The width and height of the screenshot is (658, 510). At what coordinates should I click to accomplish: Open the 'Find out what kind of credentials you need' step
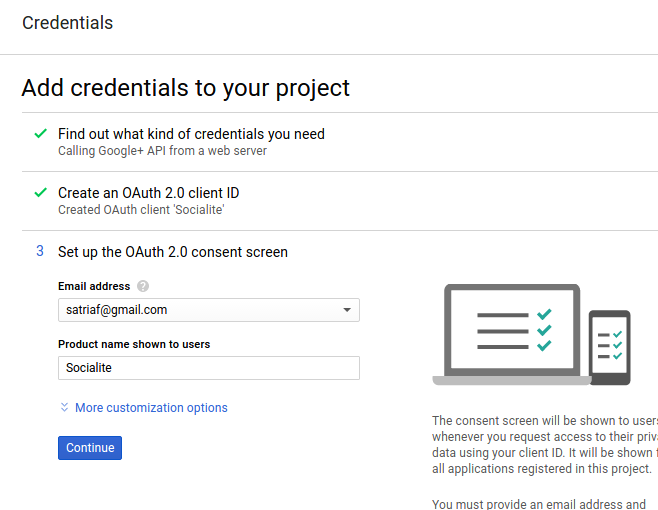tap(191, 134)
